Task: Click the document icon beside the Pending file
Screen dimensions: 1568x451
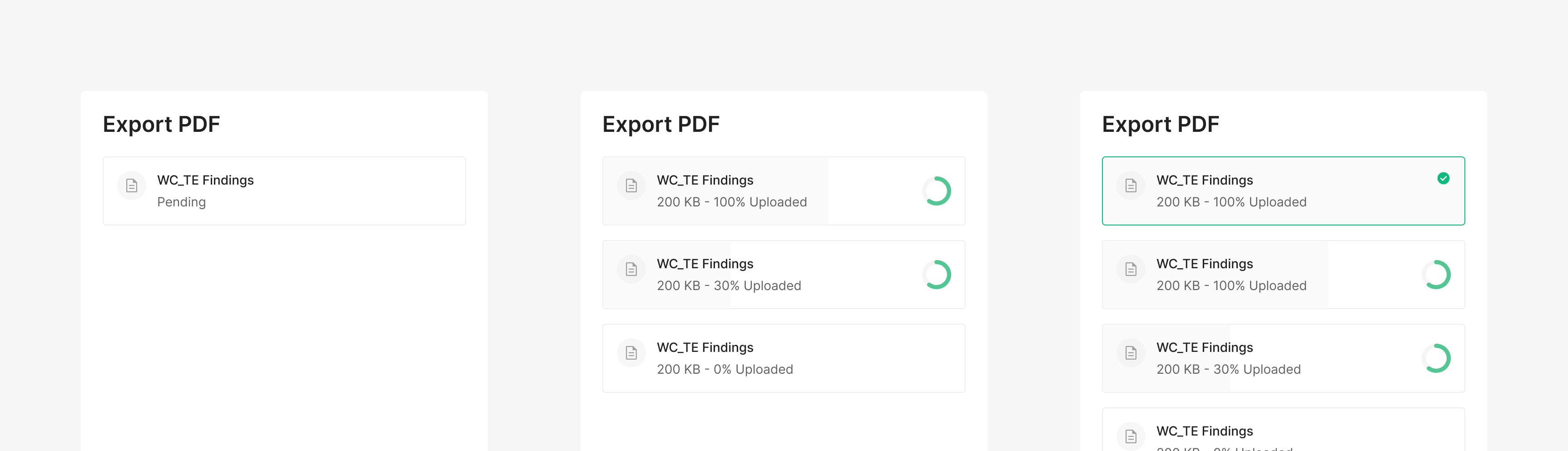Action: pyautogui.click(x=131, y=185)
